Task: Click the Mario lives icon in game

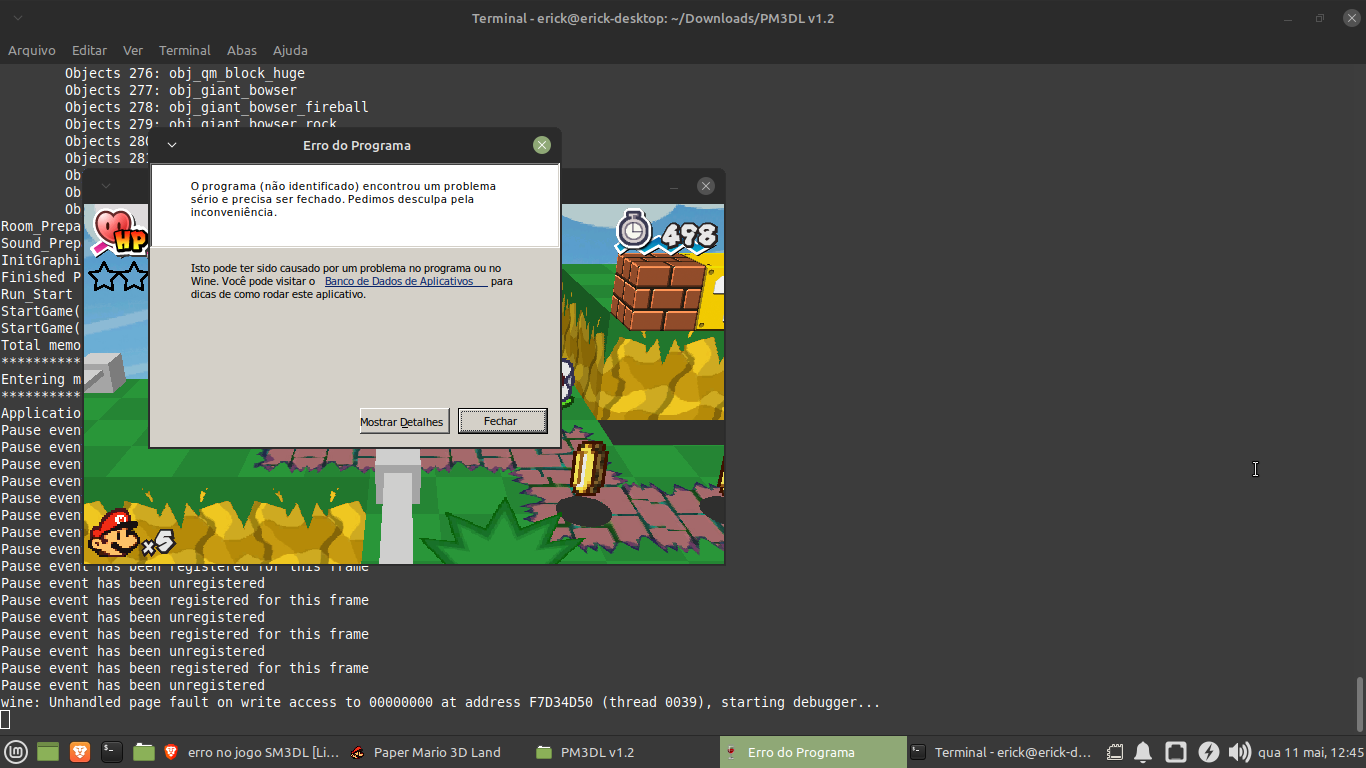Action: click(114, 533)
